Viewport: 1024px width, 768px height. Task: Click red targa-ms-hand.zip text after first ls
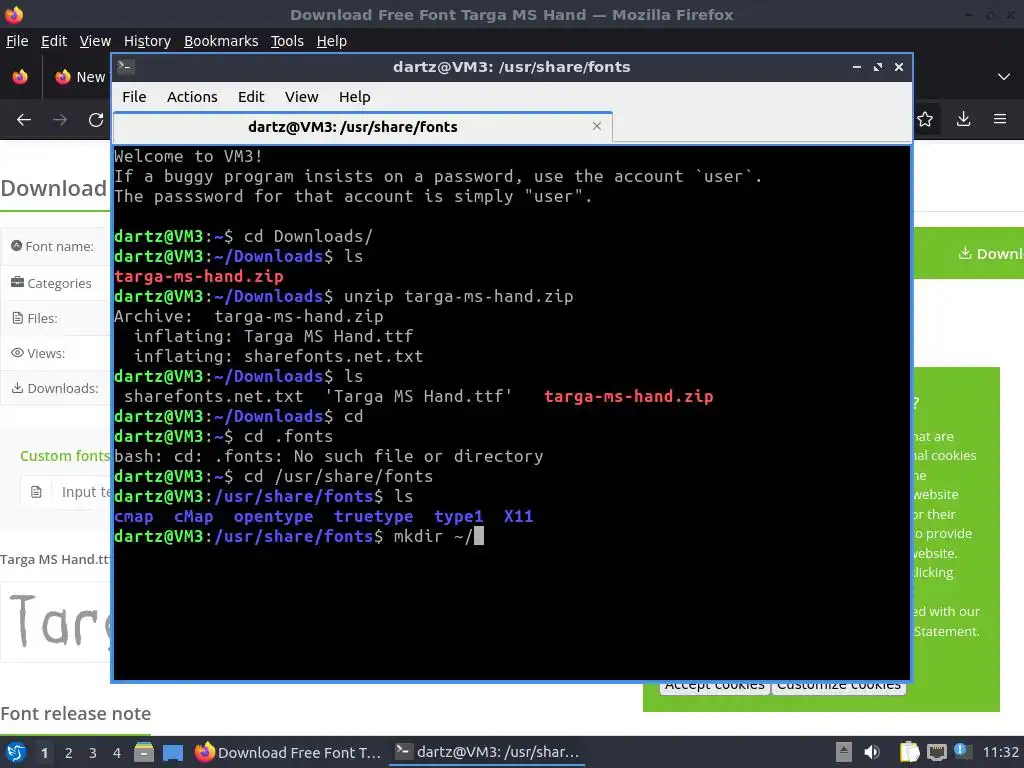click(x=199, y=276)
